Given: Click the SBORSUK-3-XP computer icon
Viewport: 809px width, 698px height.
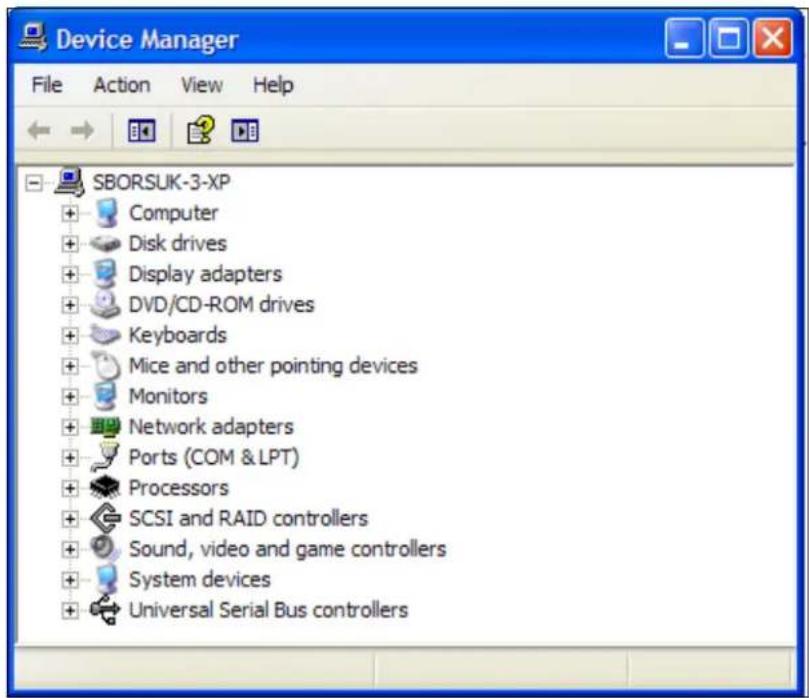Looking at the screenshot, I should coord(70,182).
